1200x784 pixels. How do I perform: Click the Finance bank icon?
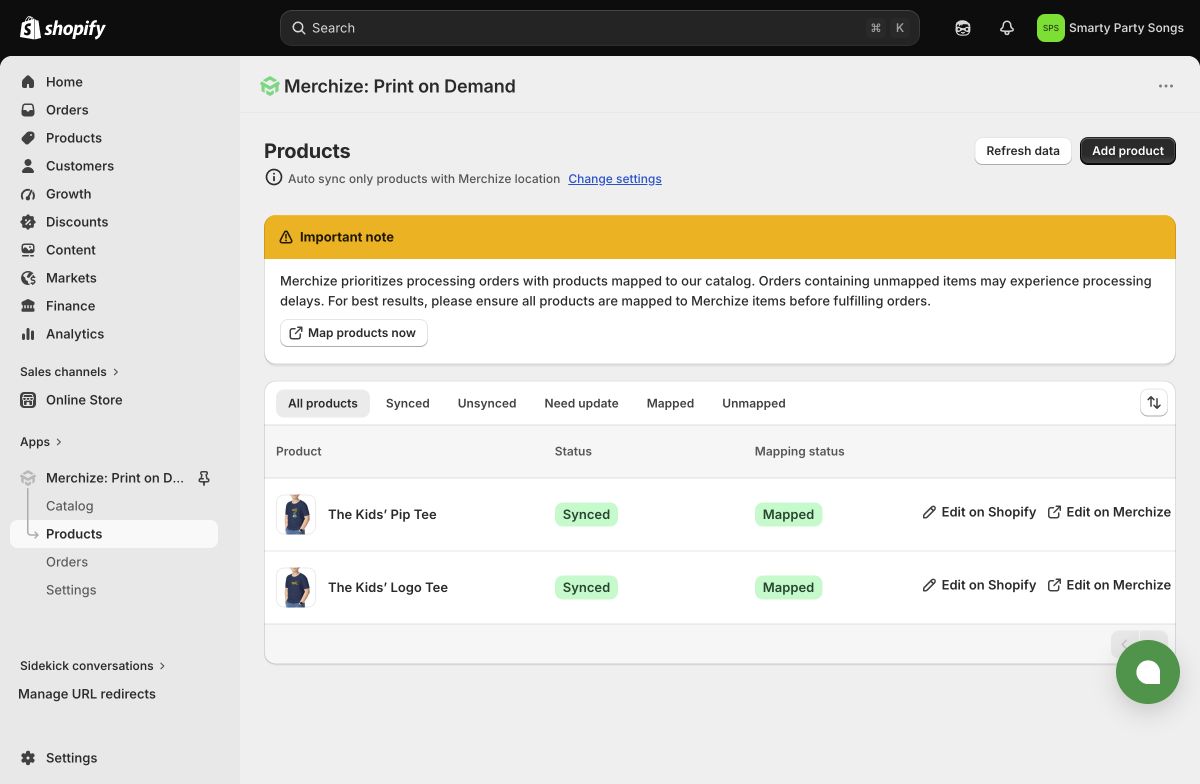point(28,306)
